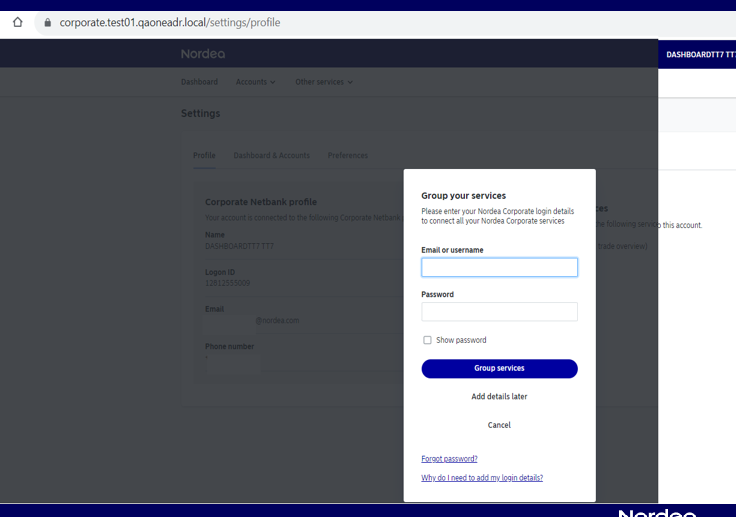The width and height of the screenshot is (736, 517).
Task: Cancel the Group your services dialog
Action: coord(499,425)
